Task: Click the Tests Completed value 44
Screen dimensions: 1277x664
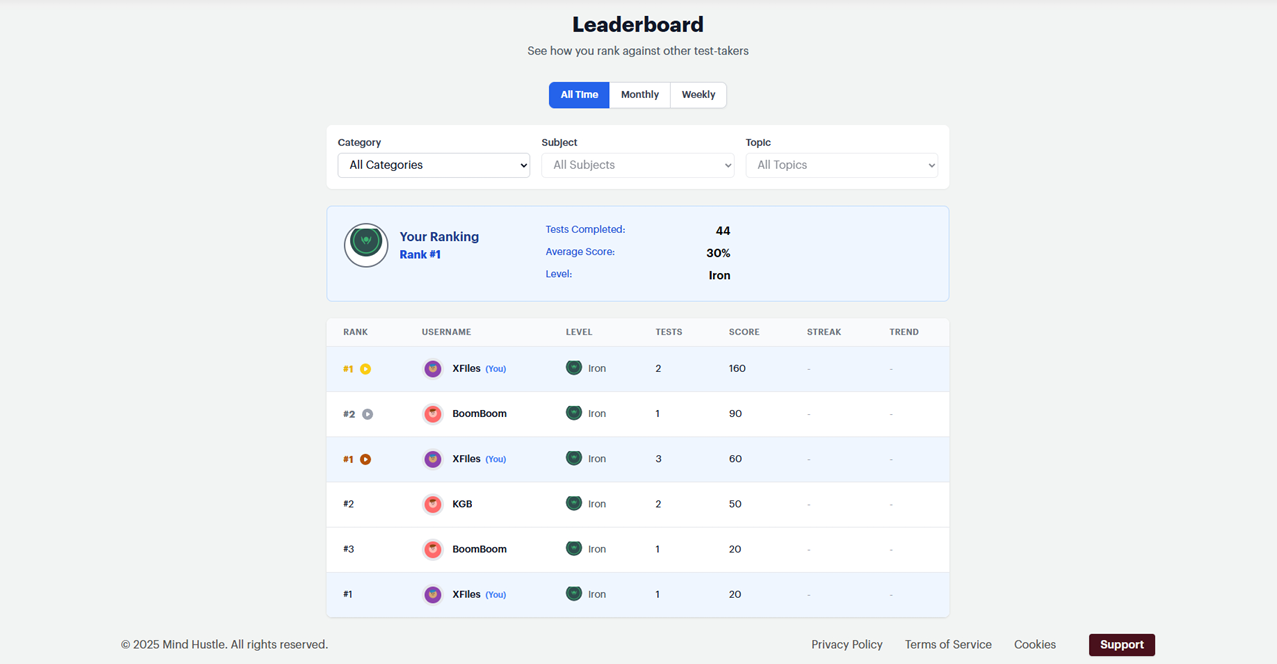Action: 723,231
